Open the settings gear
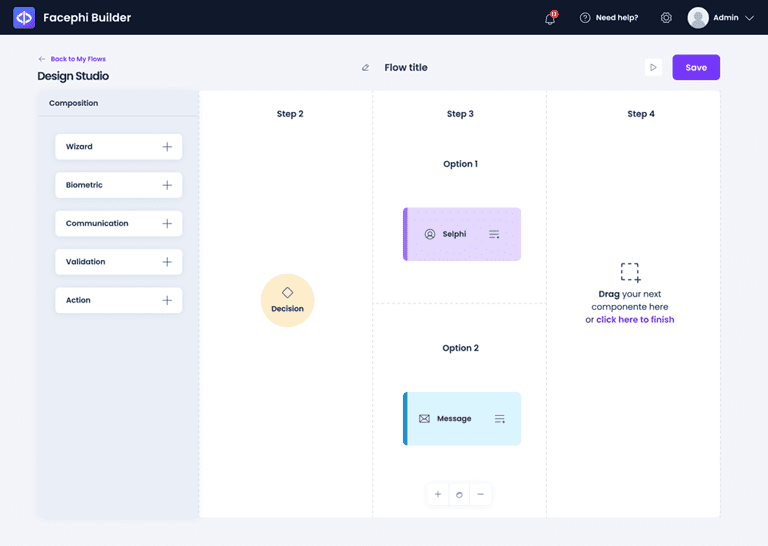768x546 pixels. point(666,18)
